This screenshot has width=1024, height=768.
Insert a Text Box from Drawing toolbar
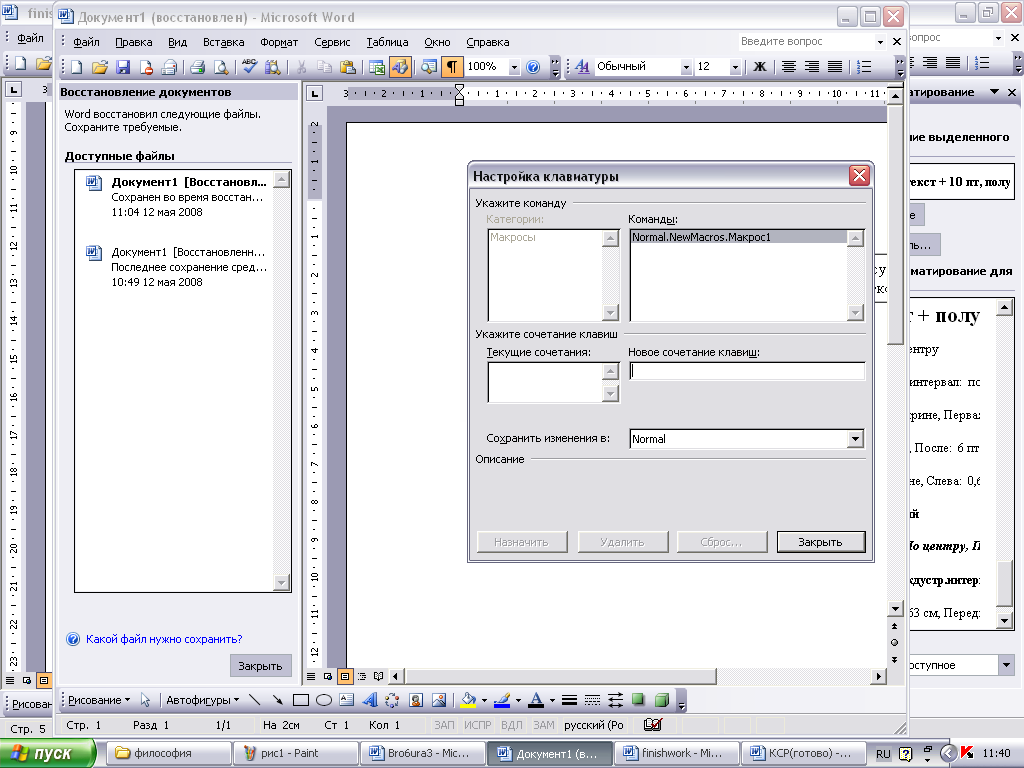pos(347,700)
